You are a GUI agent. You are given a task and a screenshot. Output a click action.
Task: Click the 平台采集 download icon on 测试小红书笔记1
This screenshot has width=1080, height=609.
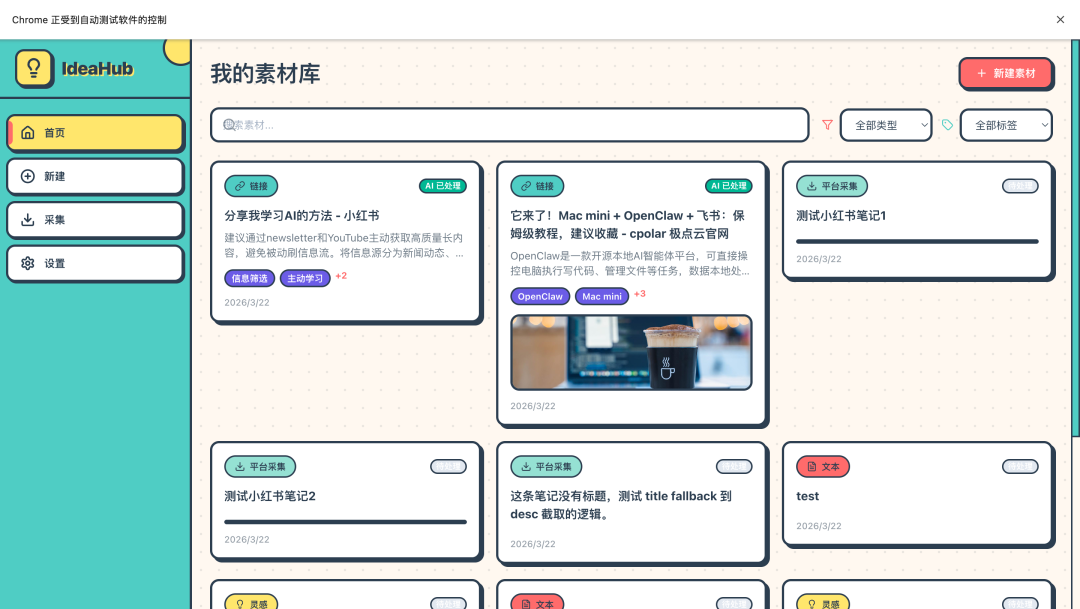tap(809, 186)
